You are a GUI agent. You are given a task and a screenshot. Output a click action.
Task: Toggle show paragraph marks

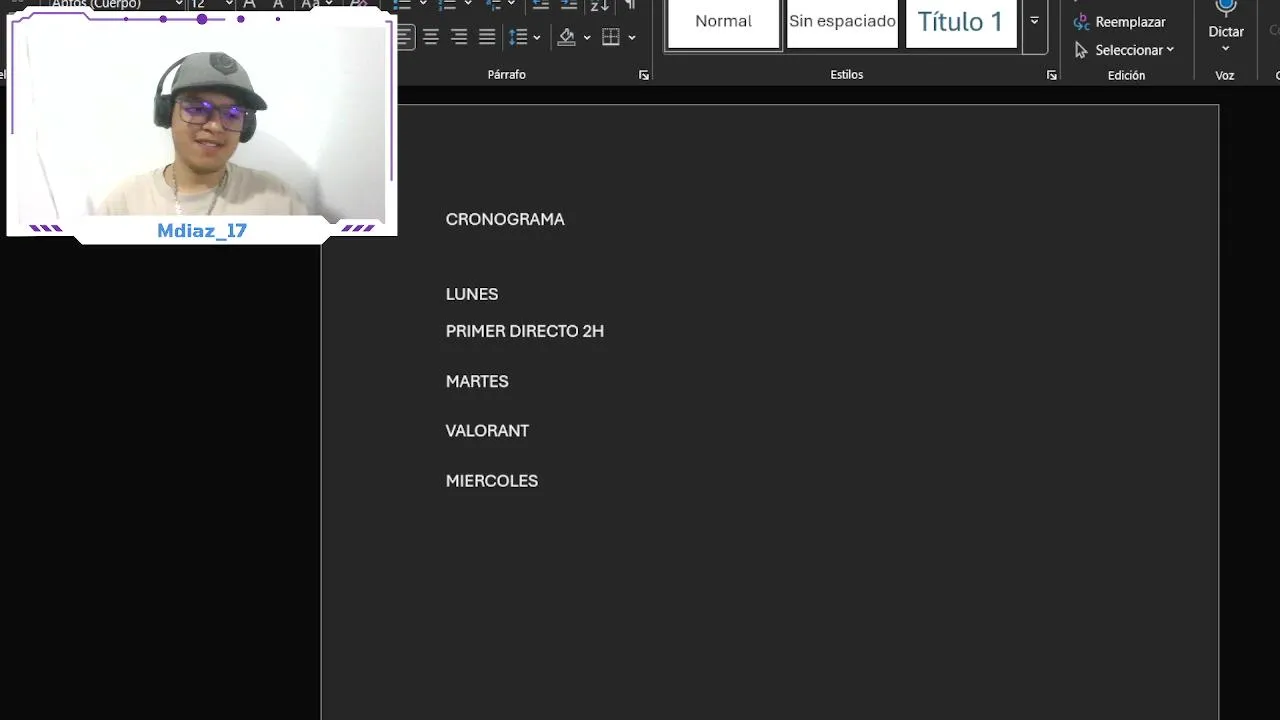click(x=630, y=5)
